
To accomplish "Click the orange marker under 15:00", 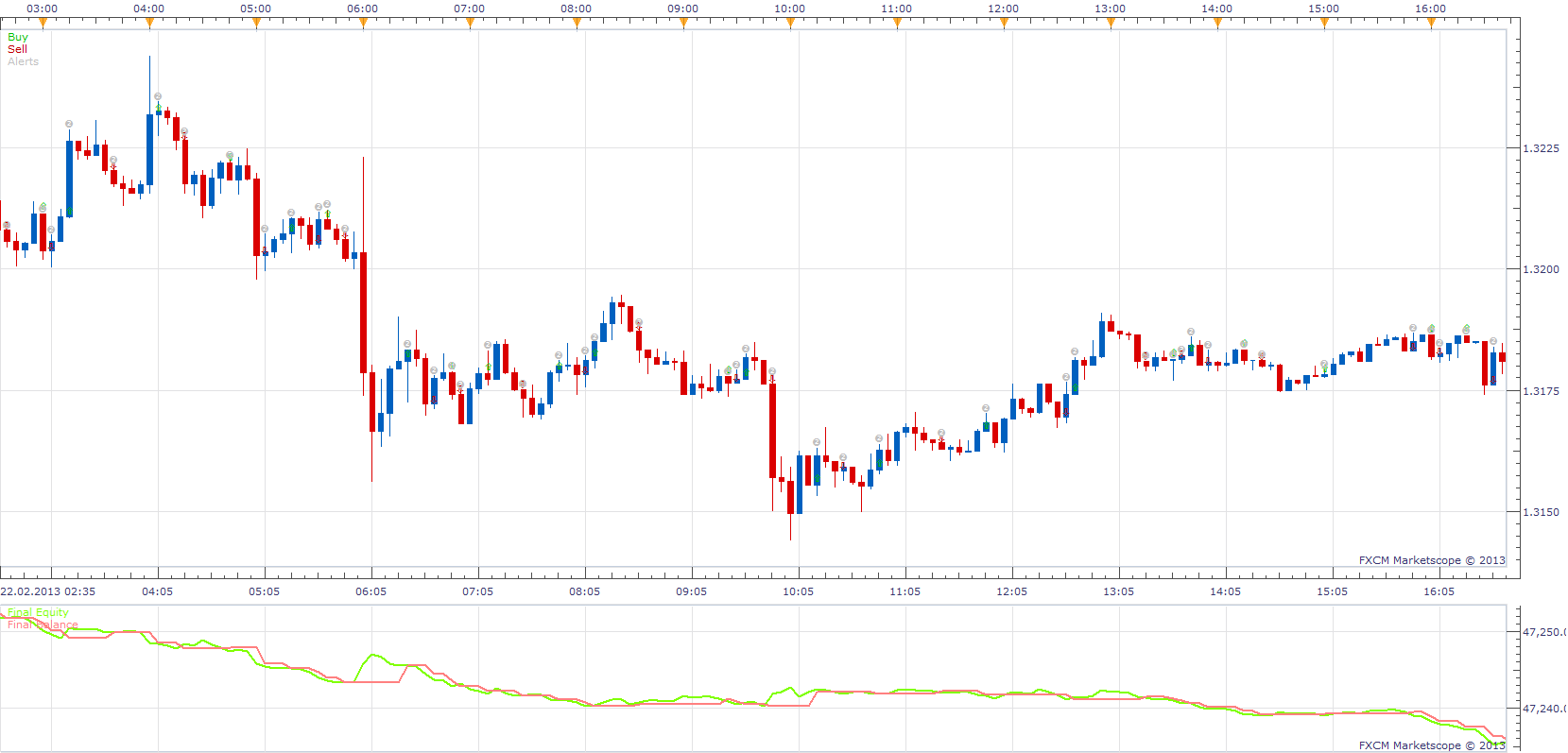I will [x=1324, y=24].
